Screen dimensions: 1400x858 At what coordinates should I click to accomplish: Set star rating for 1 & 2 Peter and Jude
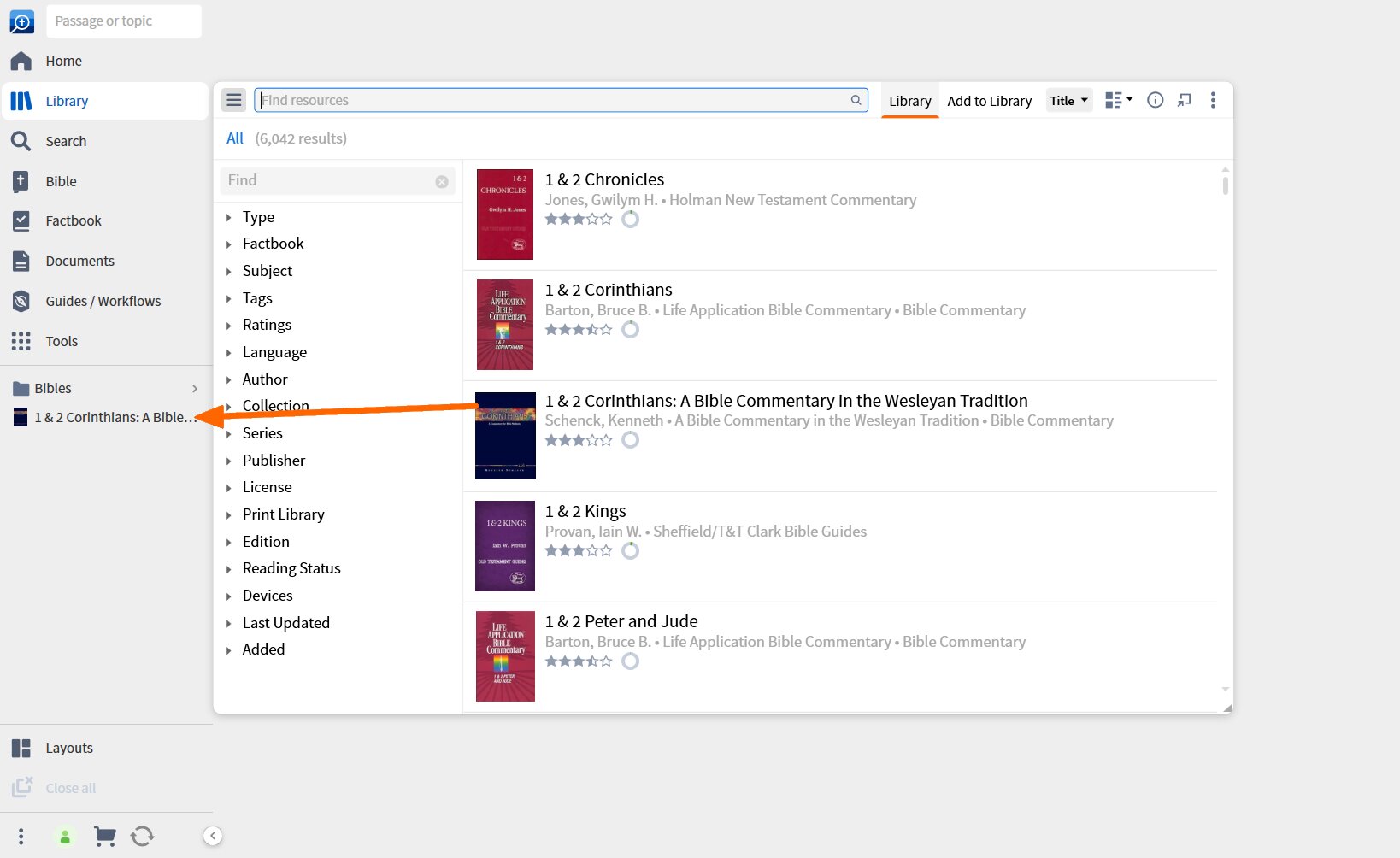pos(579,661)
